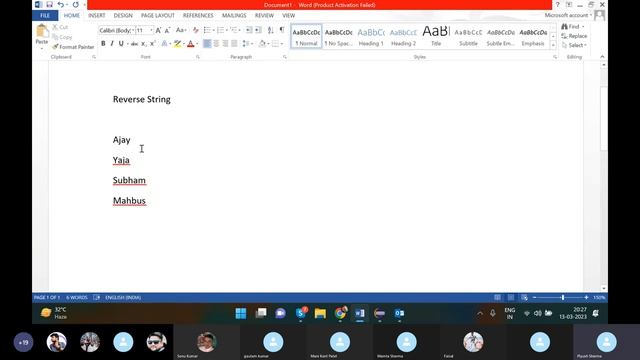Click the Paste clipboard icon
This screenshot has height=360, width=640.
click(42, 31)
